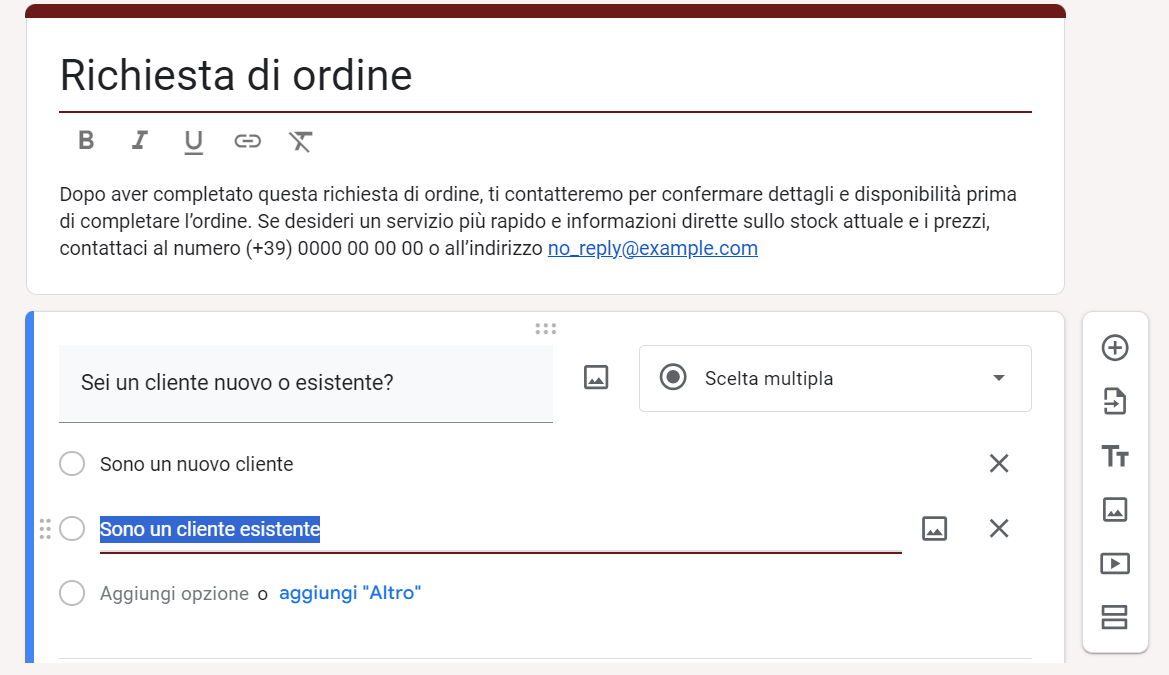
Task: Toggle bold formatting on title
Action: (x=86, y=140)
